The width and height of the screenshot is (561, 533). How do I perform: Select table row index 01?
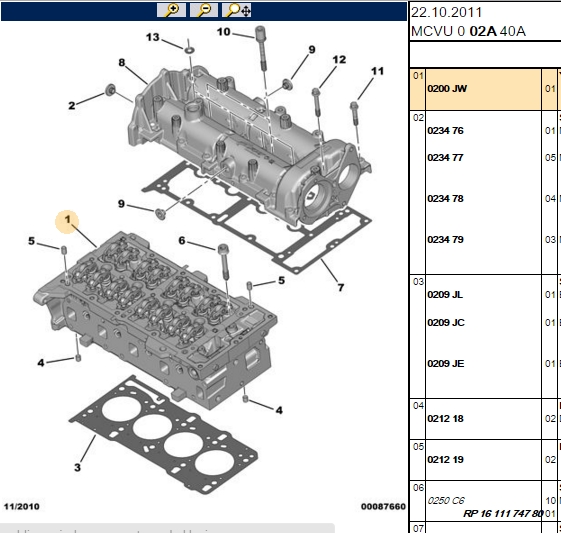pyautogui.click(x=418, y=76)
